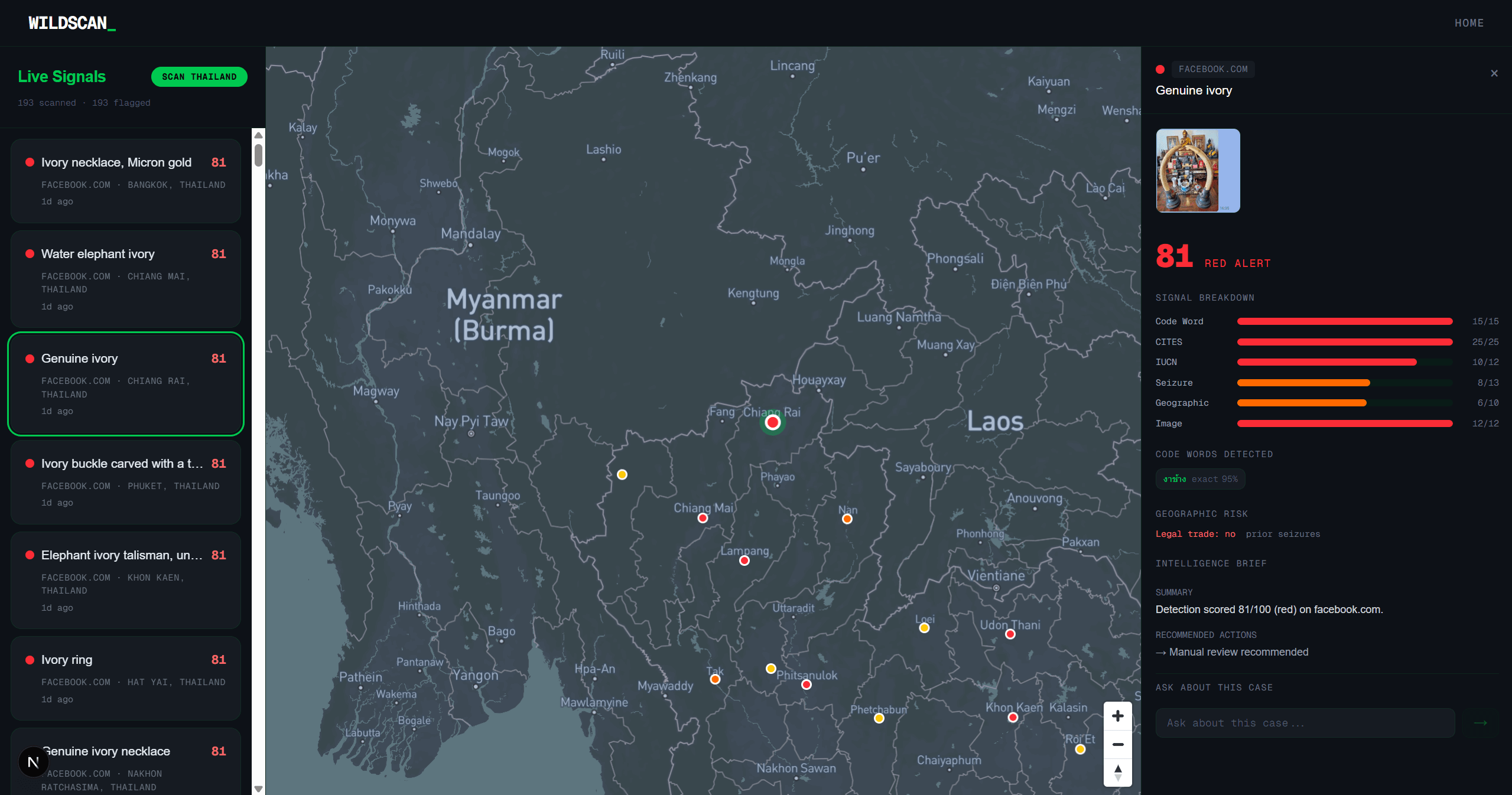Open the Water elephant ivory signal card
The height and width of the screenshot is (795, 1512).
click(126, 279)
